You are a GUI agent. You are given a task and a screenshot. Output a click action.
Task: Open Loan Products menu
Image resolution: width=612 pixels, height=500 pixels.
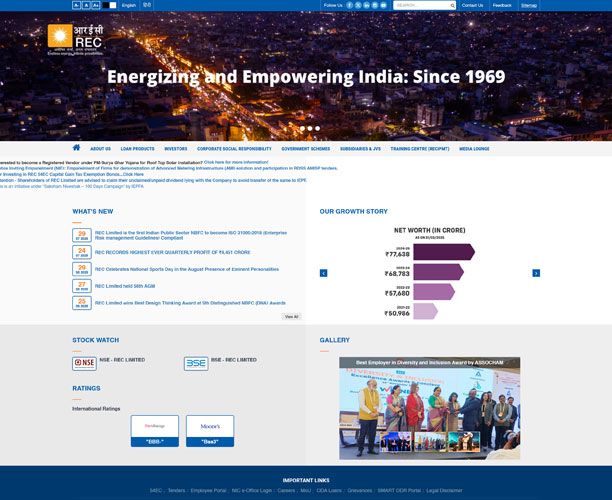[137, 149]
